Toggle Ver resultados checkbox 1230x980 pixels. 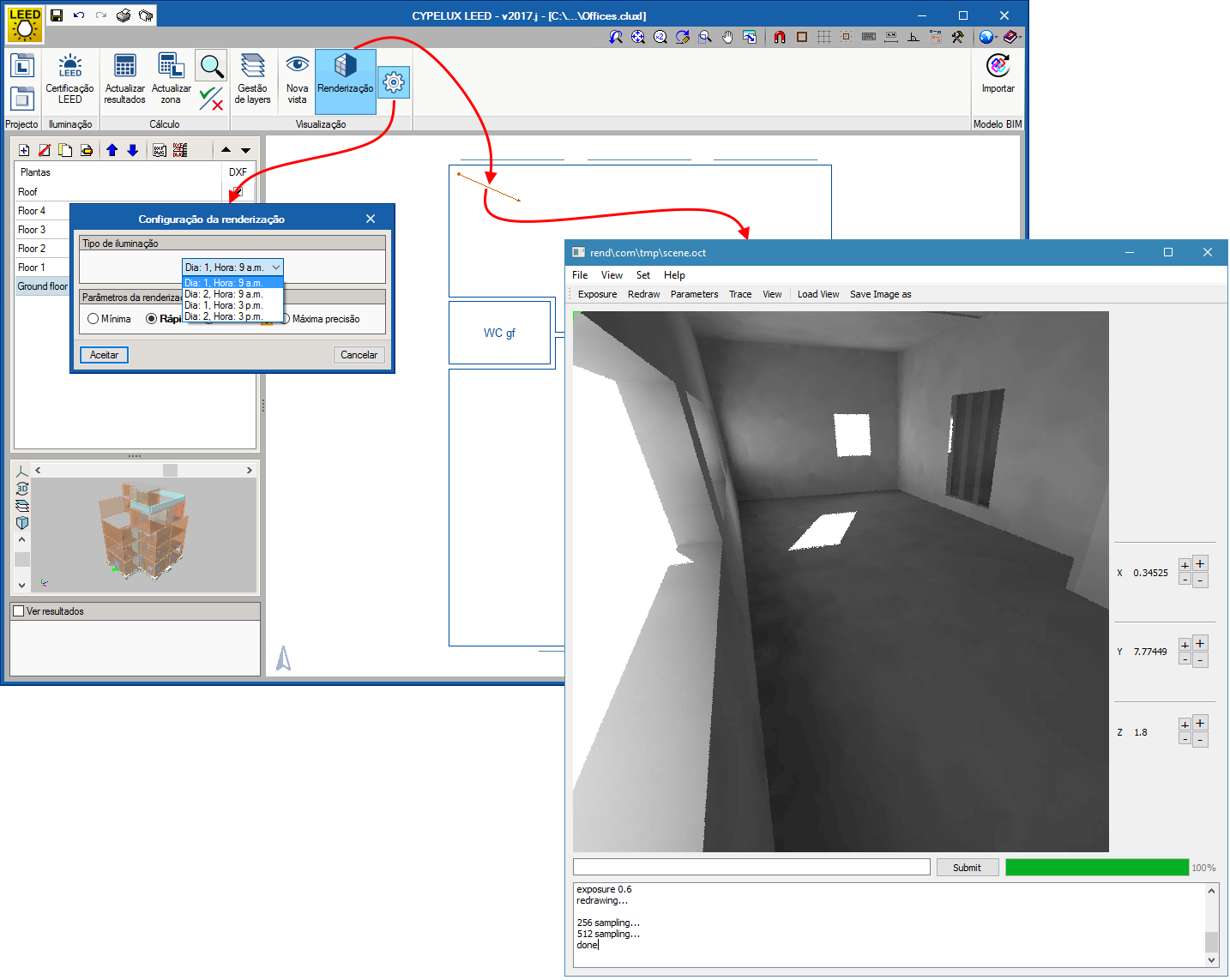[19, 611]
